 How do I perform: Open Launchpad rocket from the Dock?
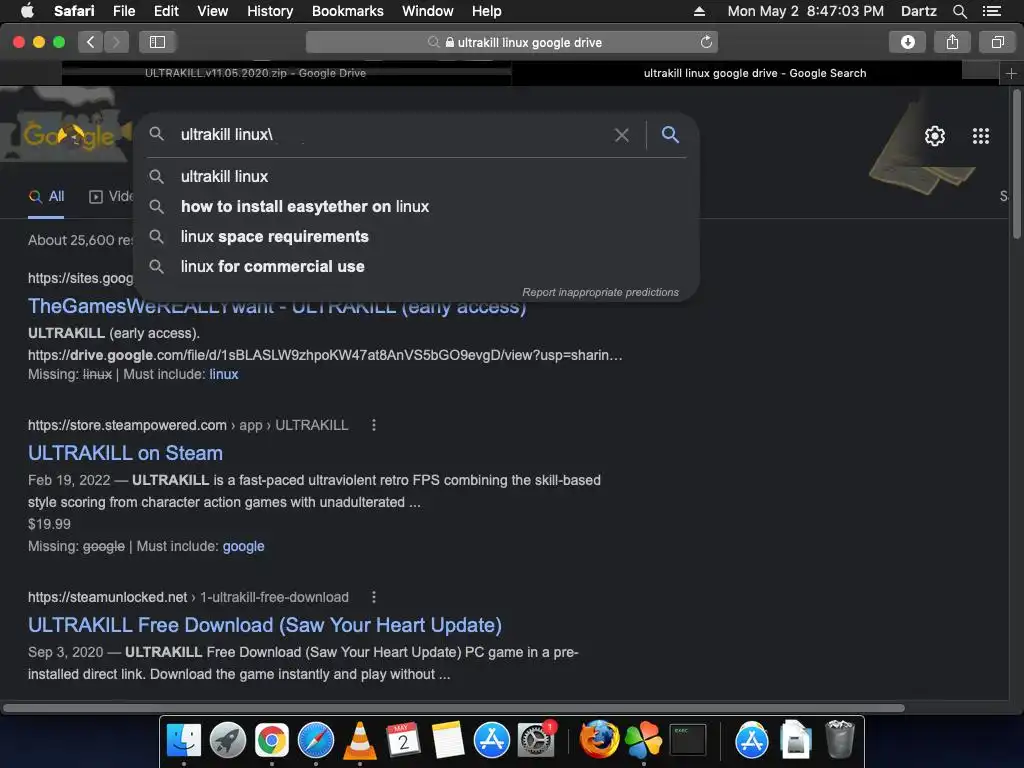click(227, 741)
